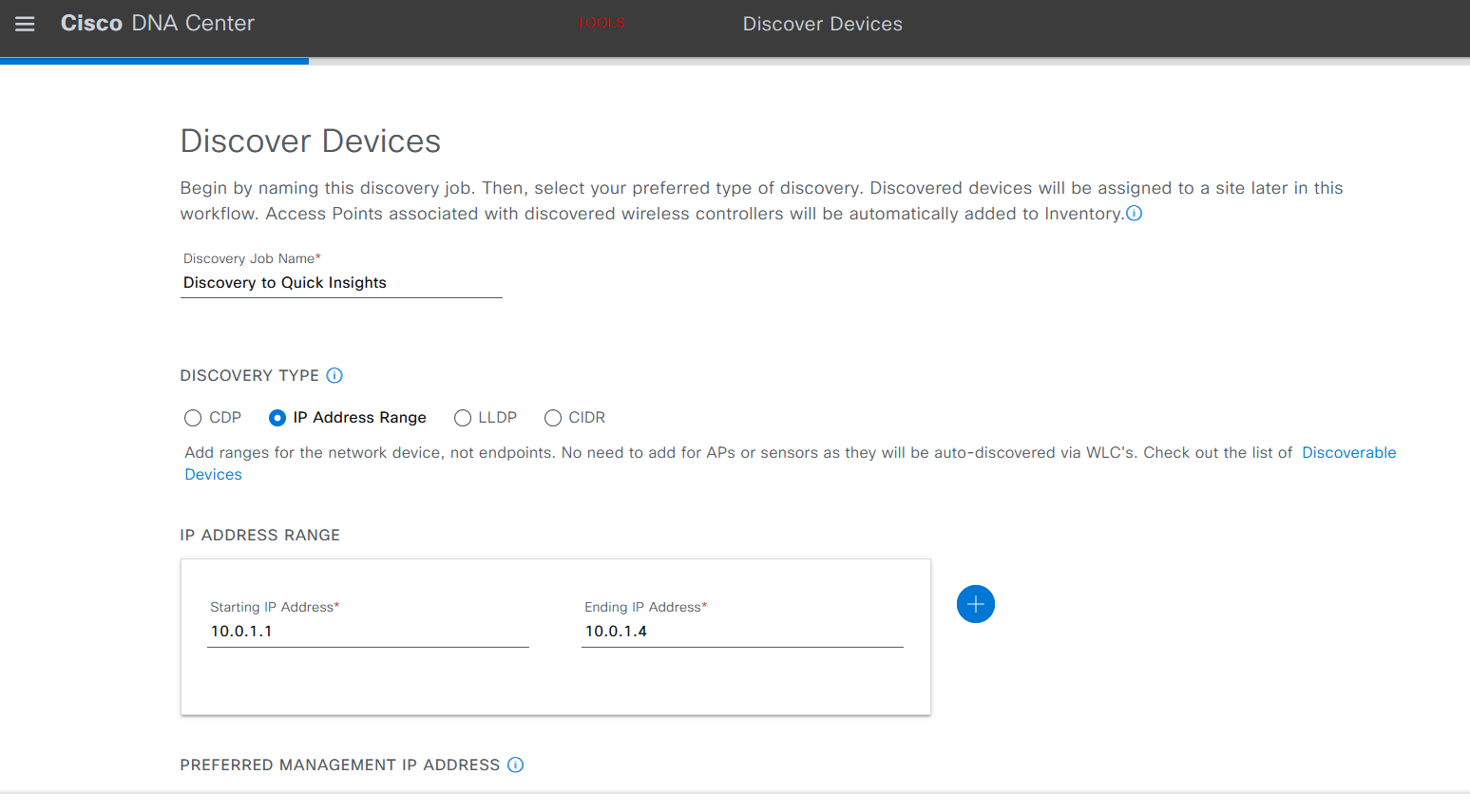Click the red TOOLS label in header

click(601, 23)
